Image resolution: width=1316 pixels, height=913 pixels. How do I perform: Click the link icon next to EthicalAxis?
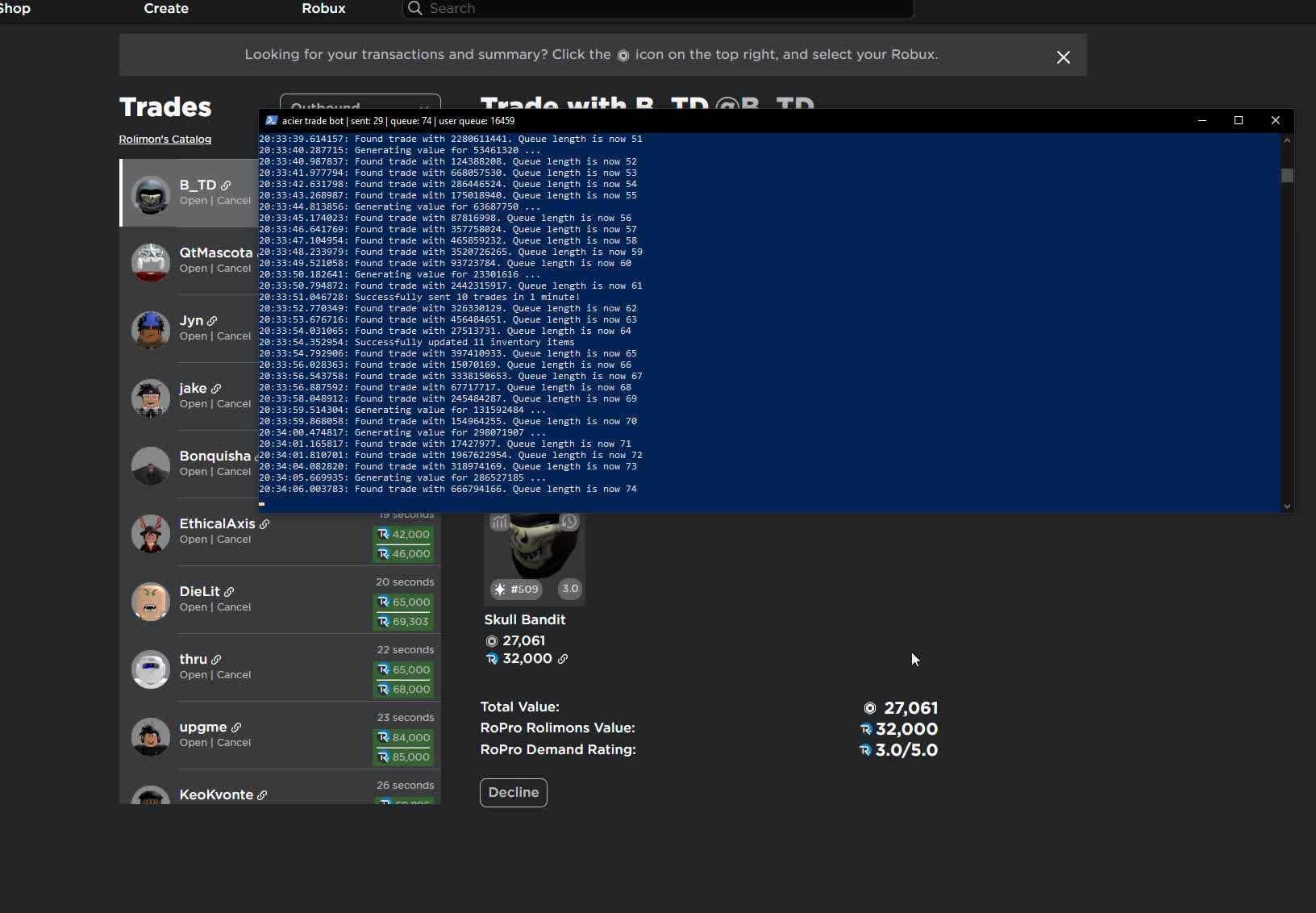(x=264, y=524)
